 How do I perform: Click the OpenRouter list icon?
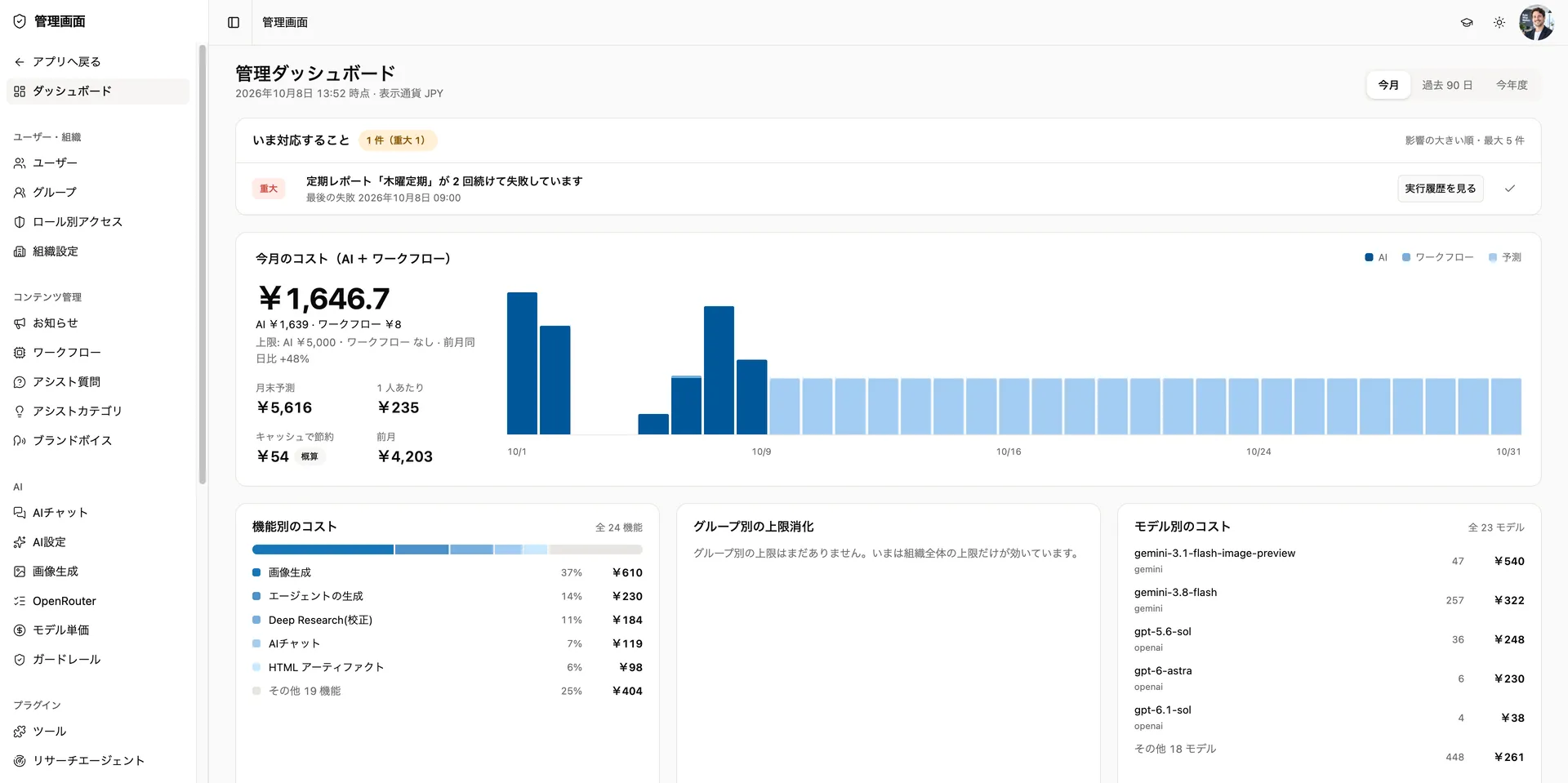20,601
